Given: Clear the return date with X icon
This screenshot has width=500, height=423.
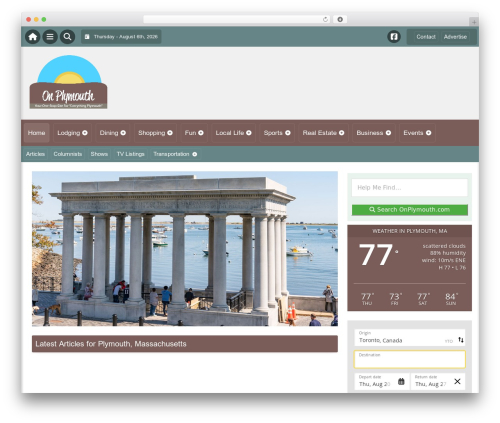Looking at the screenshot, I should click(457, 382).
